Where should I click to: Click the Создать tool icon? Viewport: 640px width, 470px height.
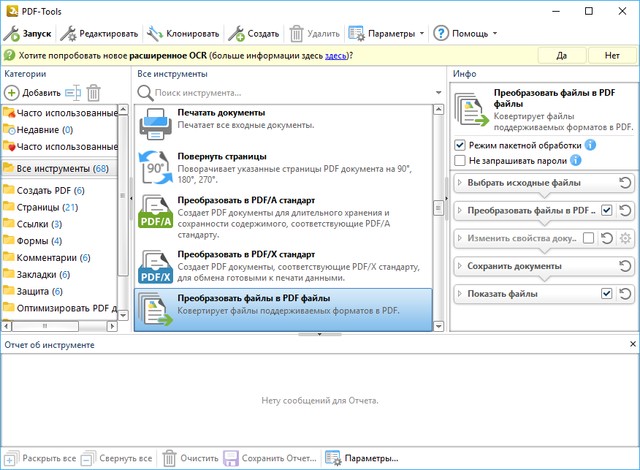point(237,34)
